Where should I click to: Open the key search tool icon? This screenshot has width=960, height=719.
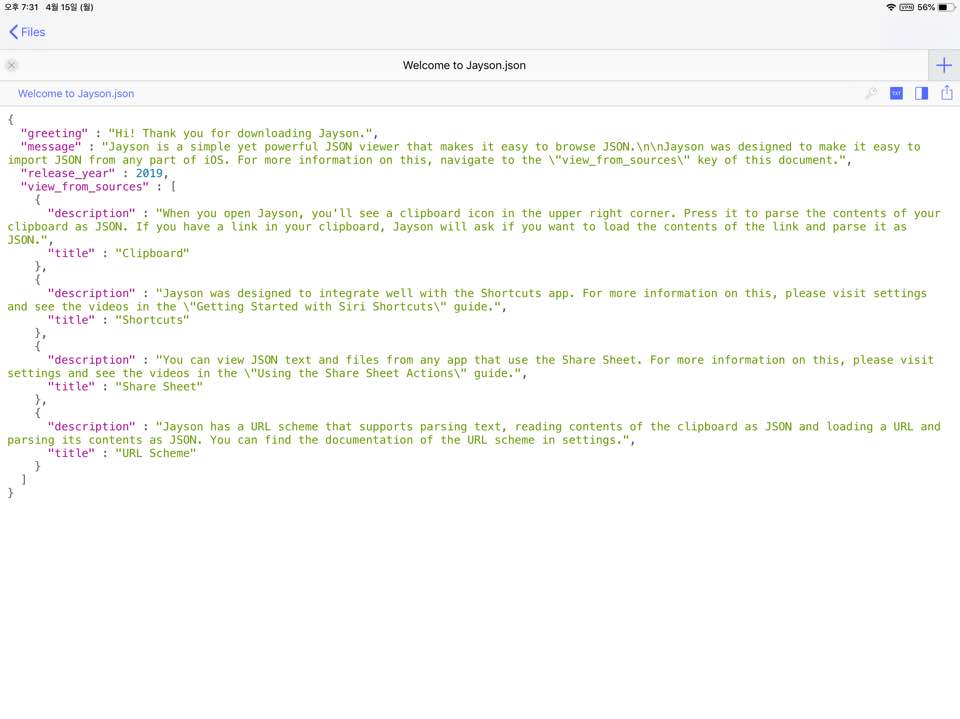(x=871, y=93)
